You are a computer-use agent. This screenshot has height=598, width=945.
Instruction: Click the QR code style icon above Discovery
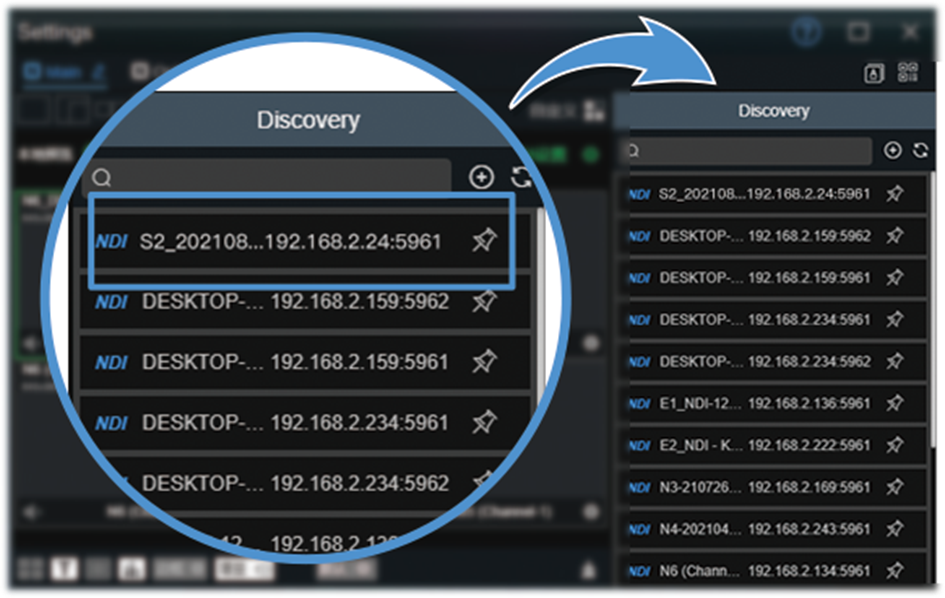(908, 72)
